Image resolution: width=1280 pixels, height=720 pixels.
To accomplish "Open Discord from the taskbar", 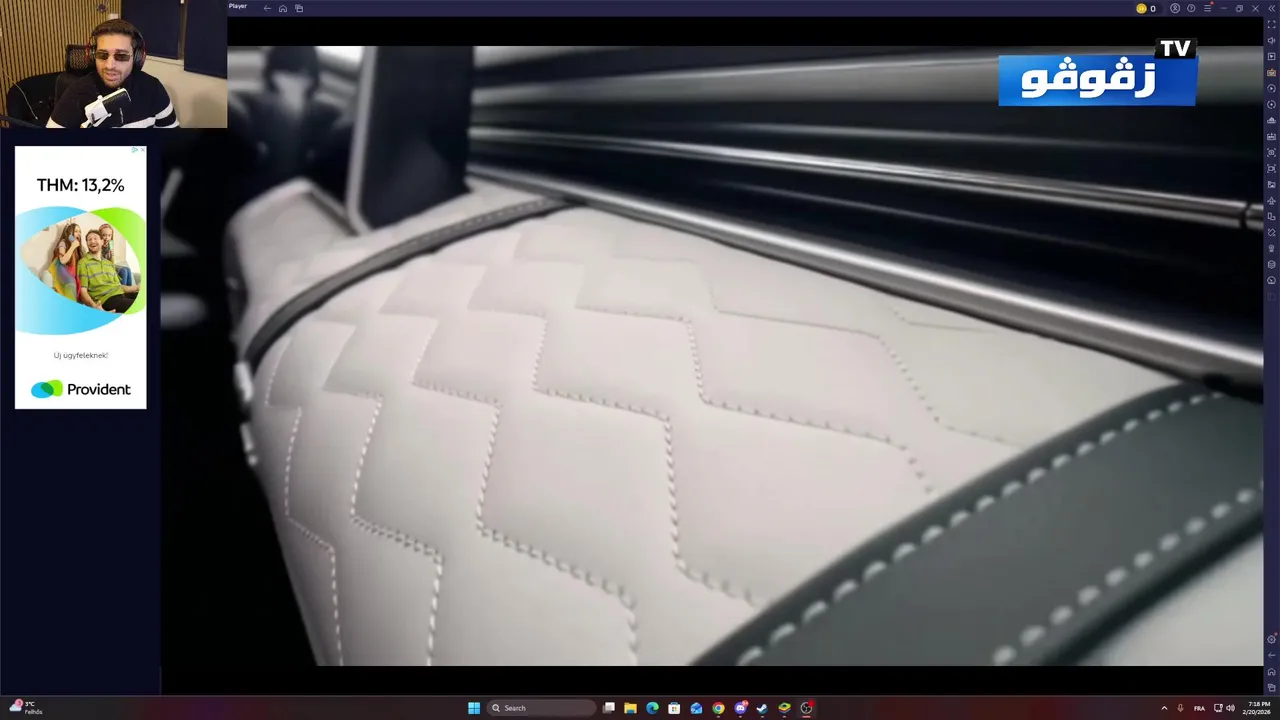I will [x=740, y=708].
